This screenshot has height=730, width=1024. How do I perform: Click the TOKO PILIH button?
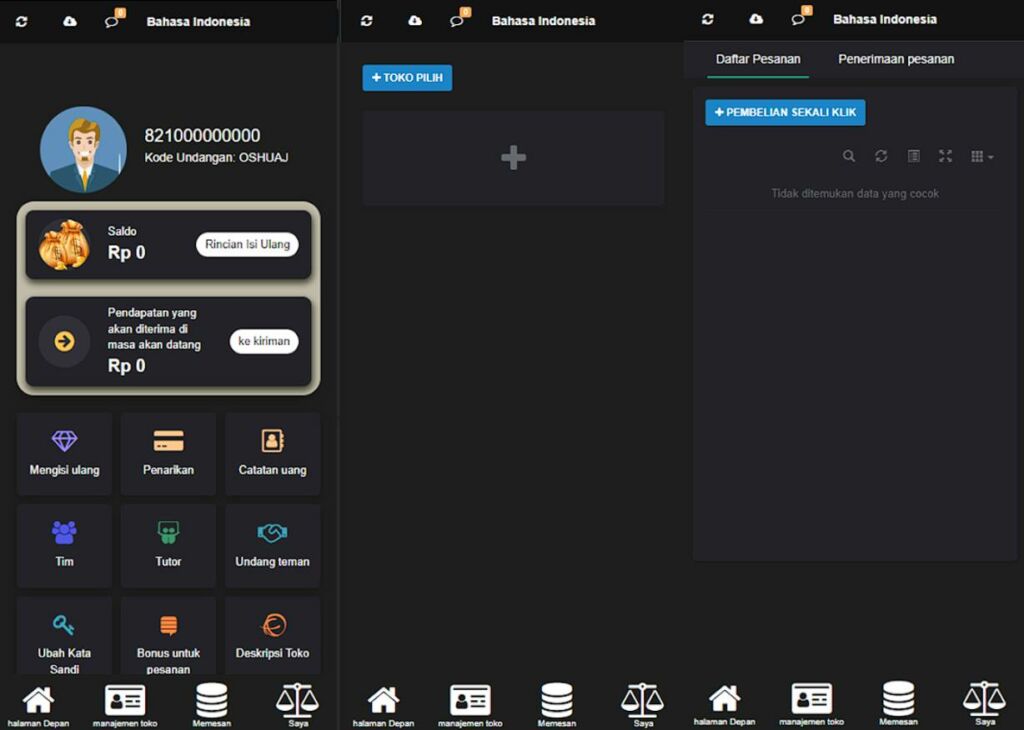click(407, 78)
